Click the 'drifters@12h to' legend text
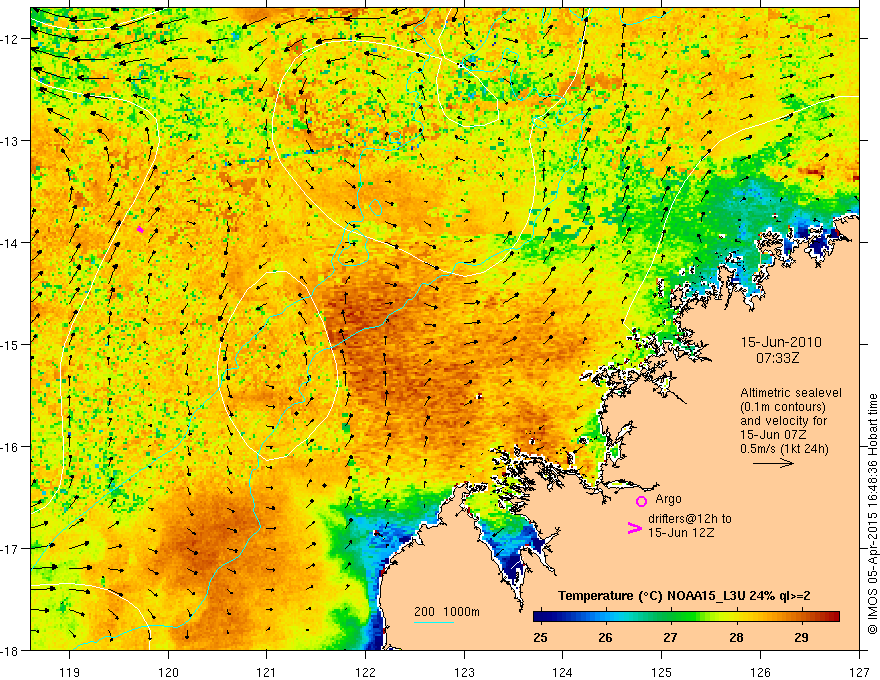The width and height of the screenshot is (880, 680). click(690, 519)
